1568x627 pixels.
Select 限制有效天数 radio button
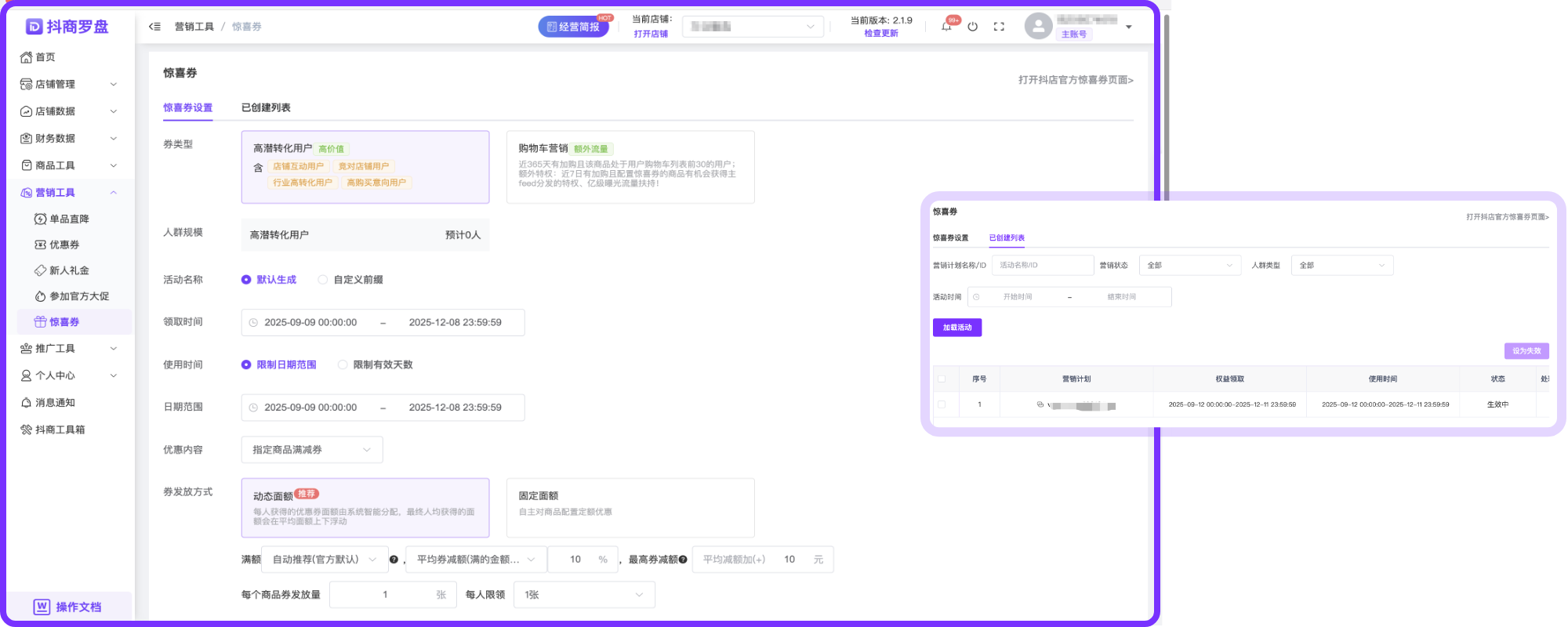(343, 364)
